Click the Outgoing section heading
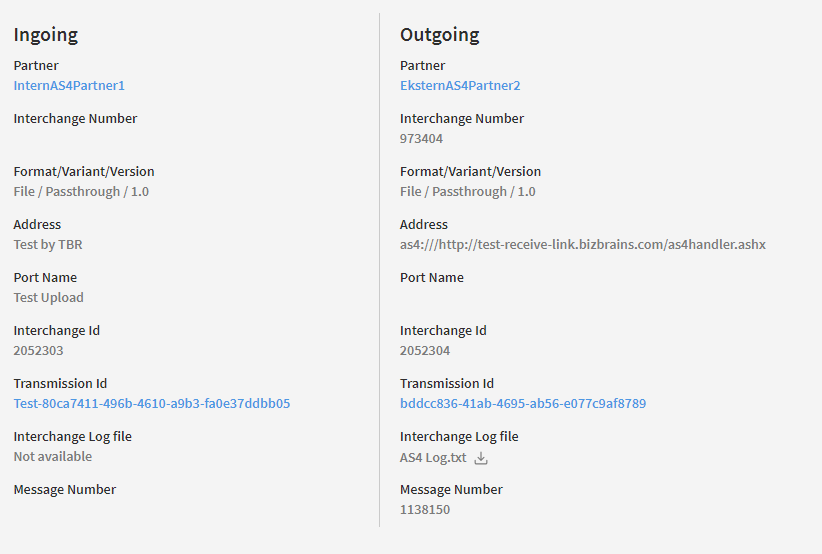Screen dimensions: 822x554 pos(440,35)
